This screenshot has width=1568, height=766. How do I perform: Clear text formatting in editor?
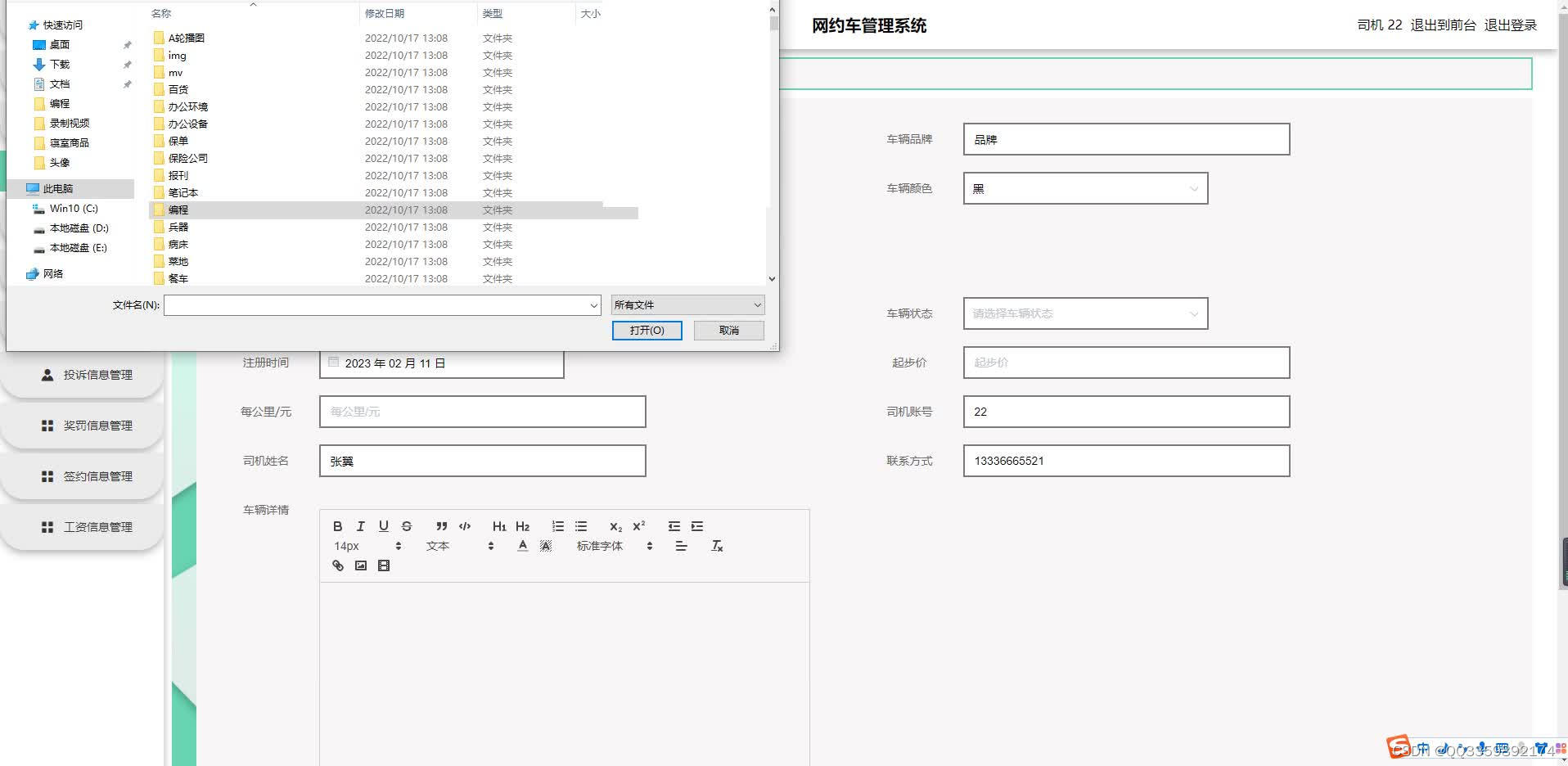[x=717, y=546]
